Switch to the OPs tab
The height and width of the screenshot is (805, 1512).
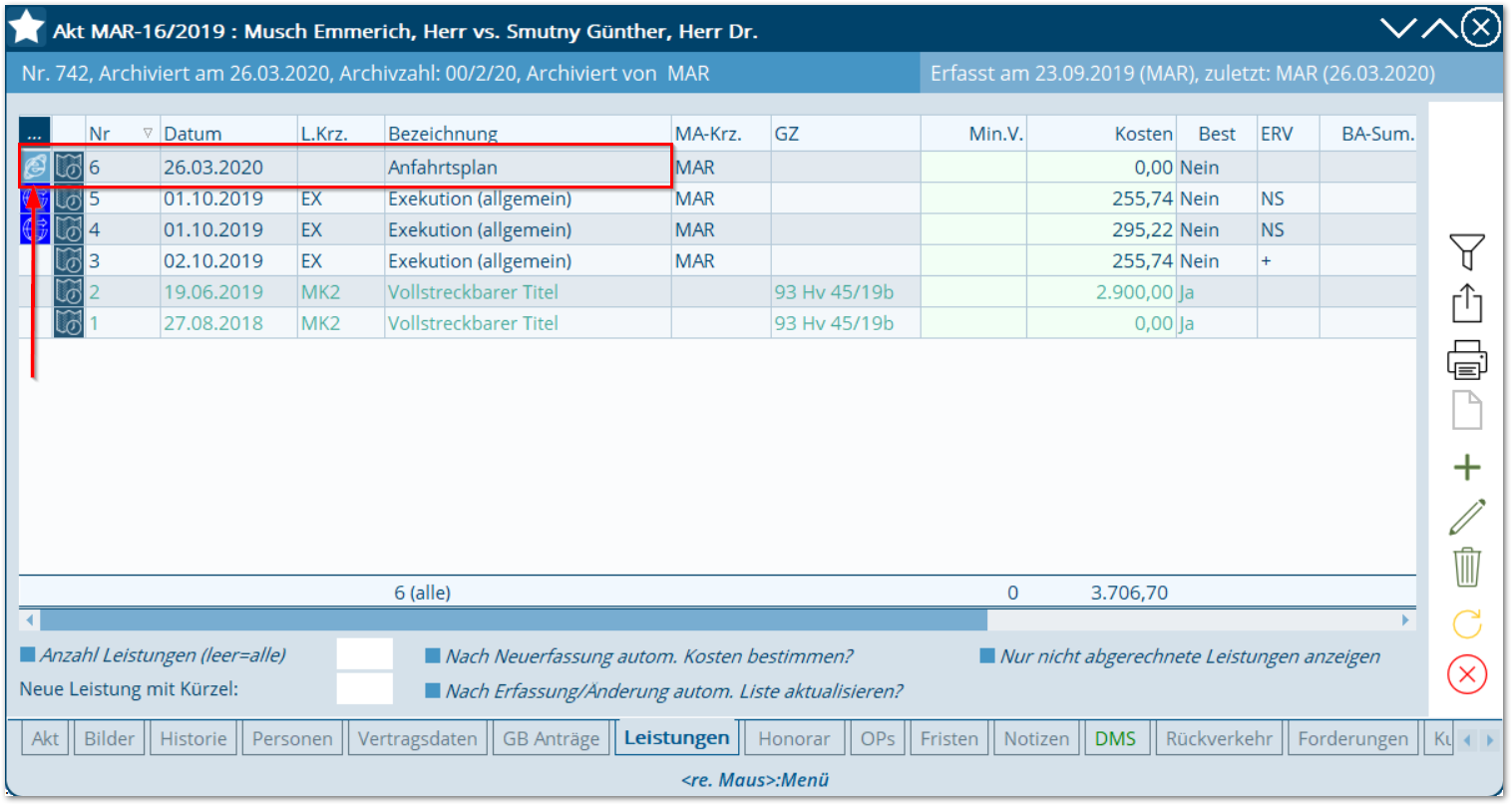point(878,739)
